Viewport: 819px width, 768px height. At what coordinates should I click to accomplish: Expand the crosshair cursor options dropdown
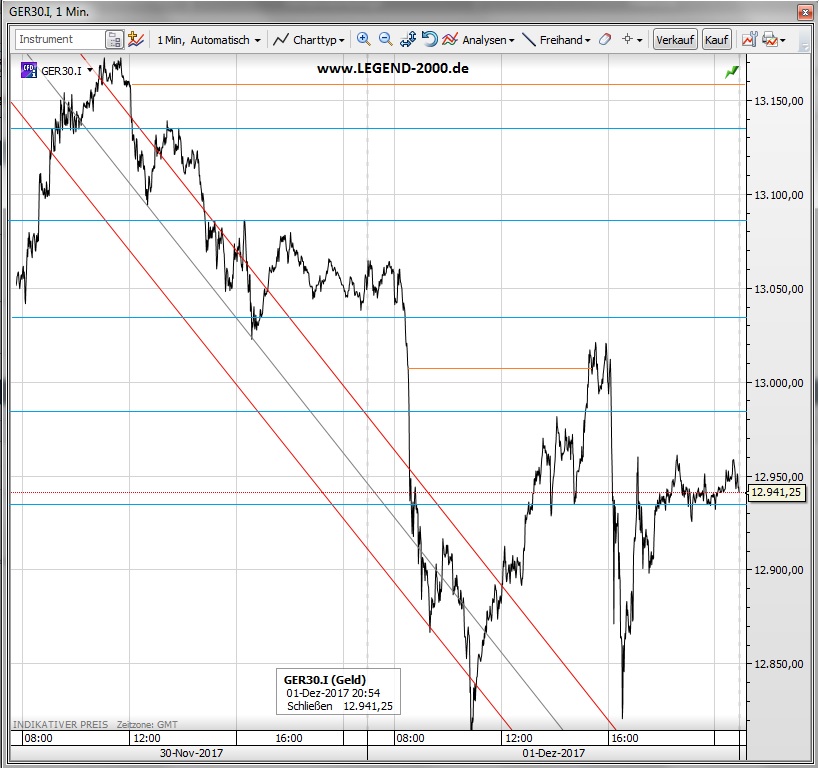pyautogui.click(x=632, y=40)
